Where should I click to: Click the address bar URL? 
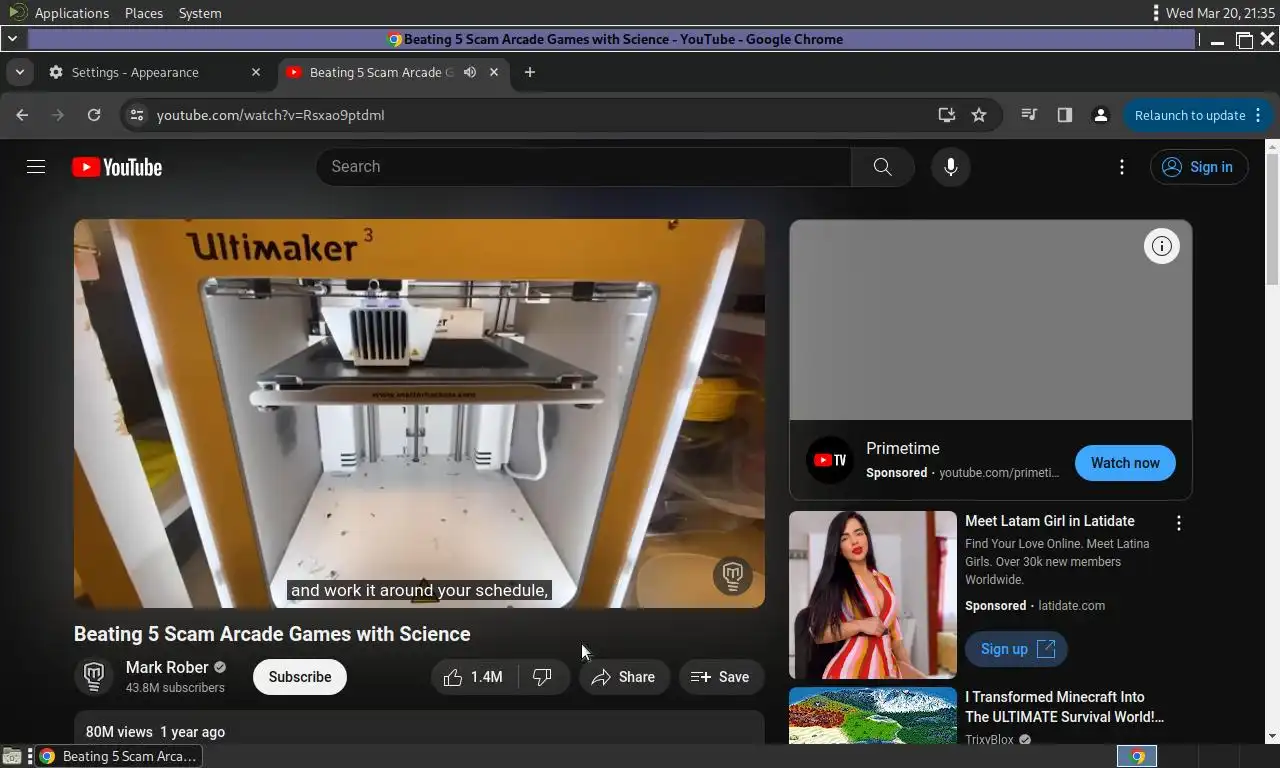tap(270, 115)
